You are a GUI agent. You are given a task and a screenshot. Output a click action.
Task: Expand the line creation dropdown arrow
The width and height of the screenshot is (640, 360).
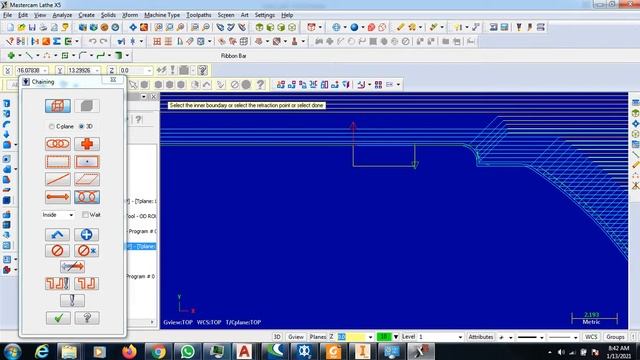[38, 55]
